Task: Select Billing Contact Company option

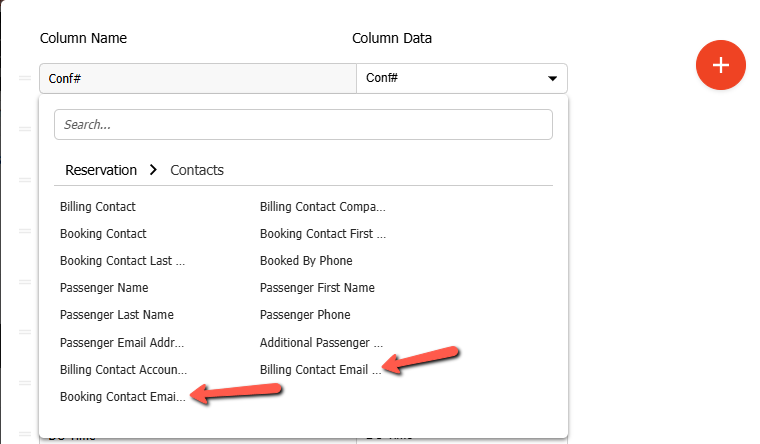Action: 322,207
